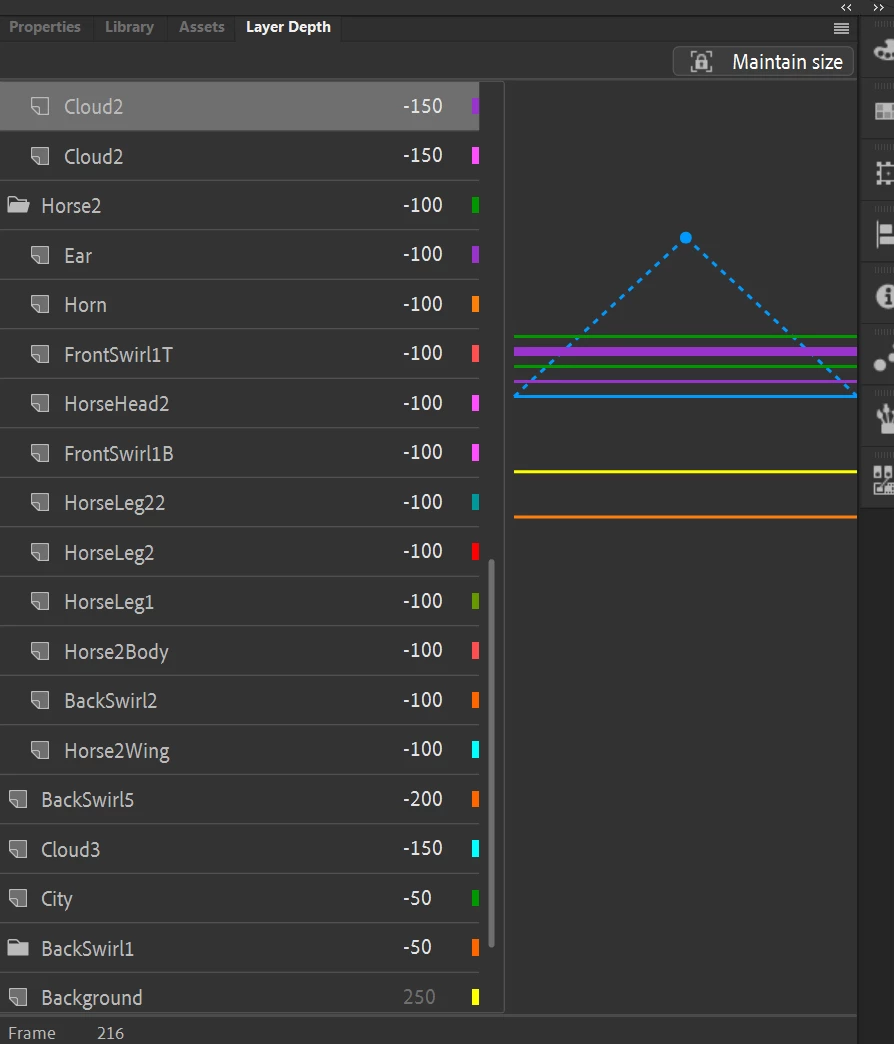This screenshot has height=1044, width=894.
Task: Open the Info panel icon
Action: [x=885, y=295]
